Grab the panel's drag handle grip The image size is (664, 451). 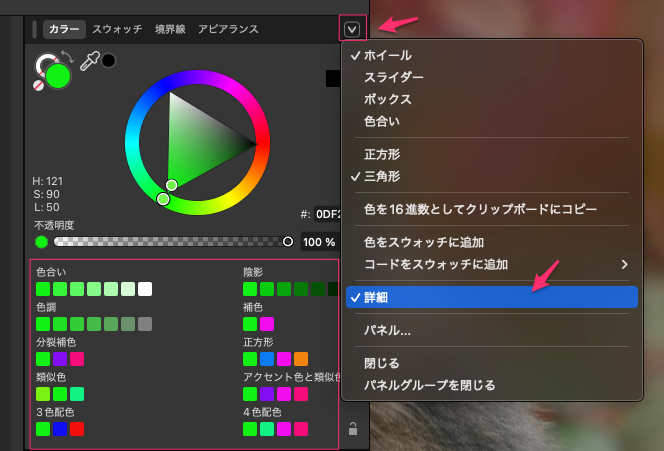point(34,29)
